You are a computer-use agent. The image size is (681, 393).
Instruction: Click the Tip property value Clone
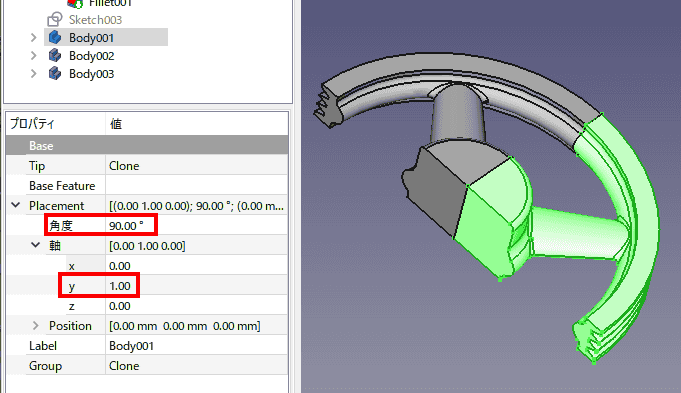197,166
